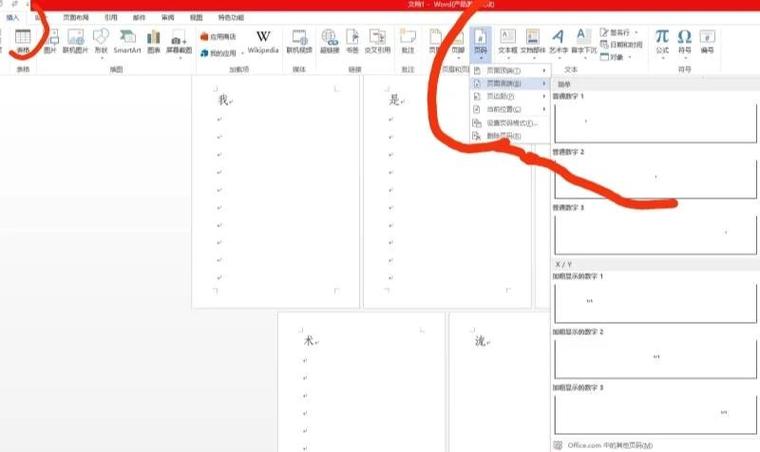Choose 页面底端 in the page number menu
760x452 pixels.
pos(510,84)
